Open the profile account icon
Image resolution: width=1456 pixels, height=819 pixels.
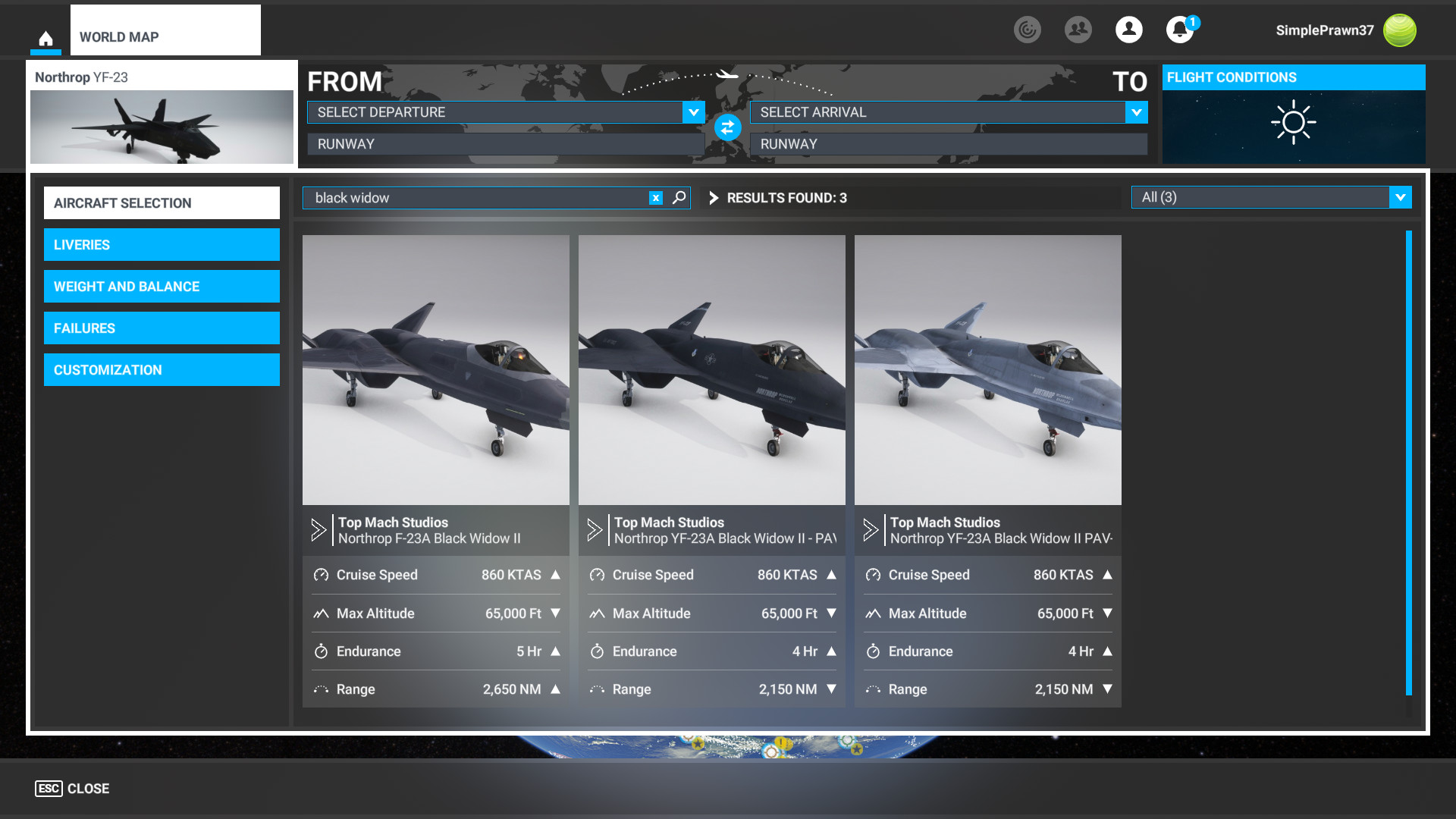1128,30
